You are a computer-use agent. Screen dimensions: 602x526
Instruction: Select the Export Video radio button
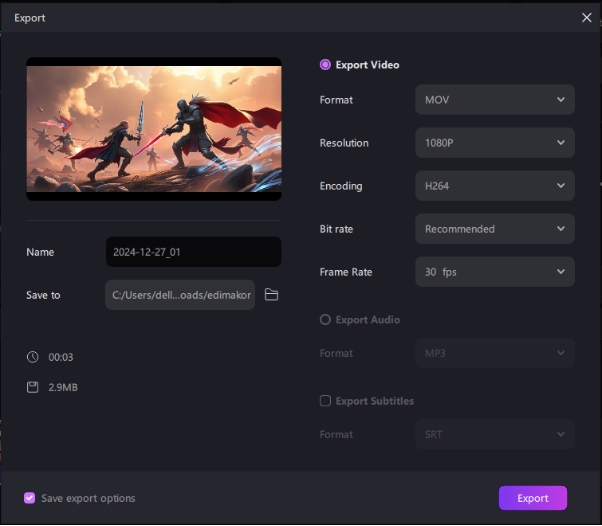325,65
